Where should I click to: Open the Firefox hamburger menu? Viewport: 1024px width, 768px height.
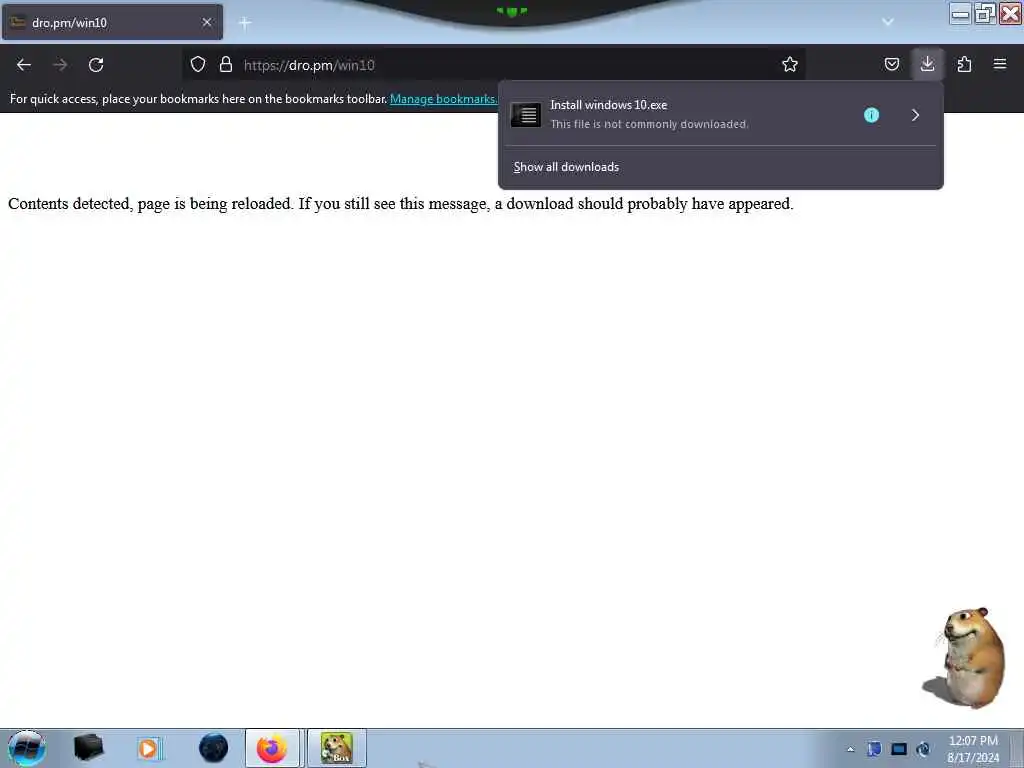(1000, 64)
